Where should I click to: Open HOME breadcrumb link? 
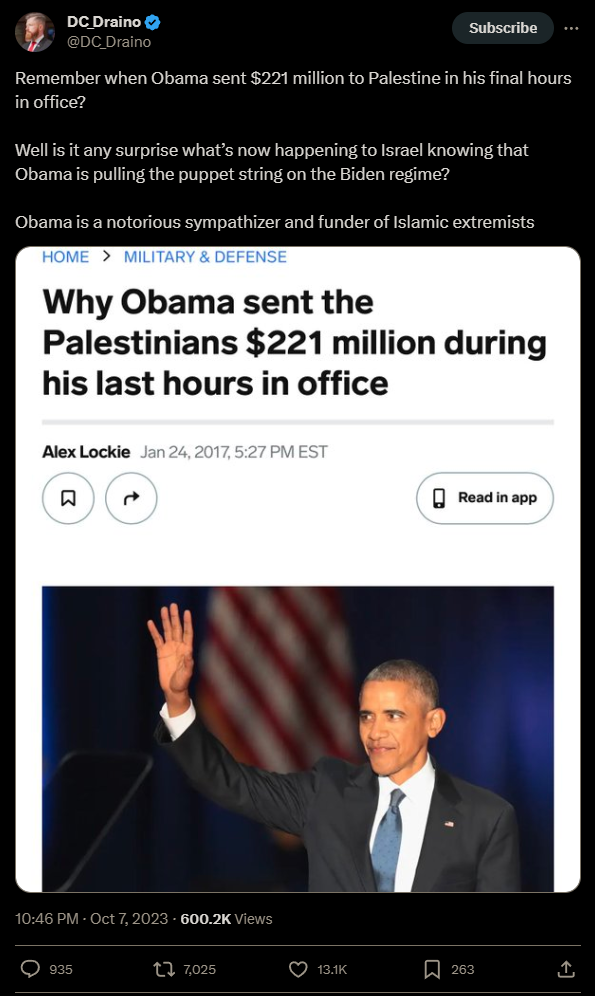coord(65,257)
